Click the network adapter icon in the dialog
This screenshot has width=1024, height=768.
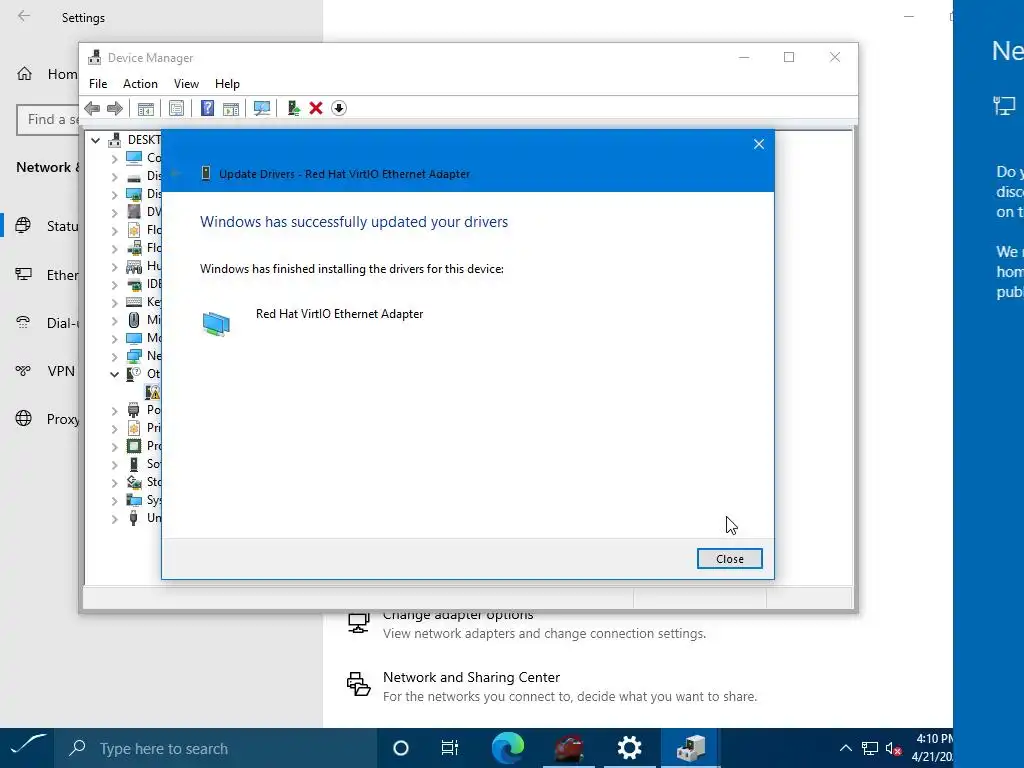pyautogui.click(x=216, y=323)
